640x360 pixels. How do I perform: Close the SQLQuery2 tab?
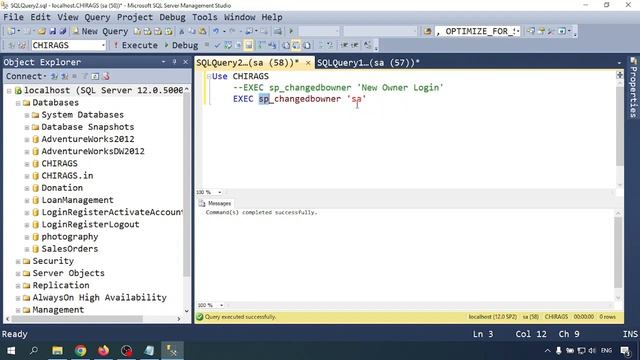coord(308,62)
